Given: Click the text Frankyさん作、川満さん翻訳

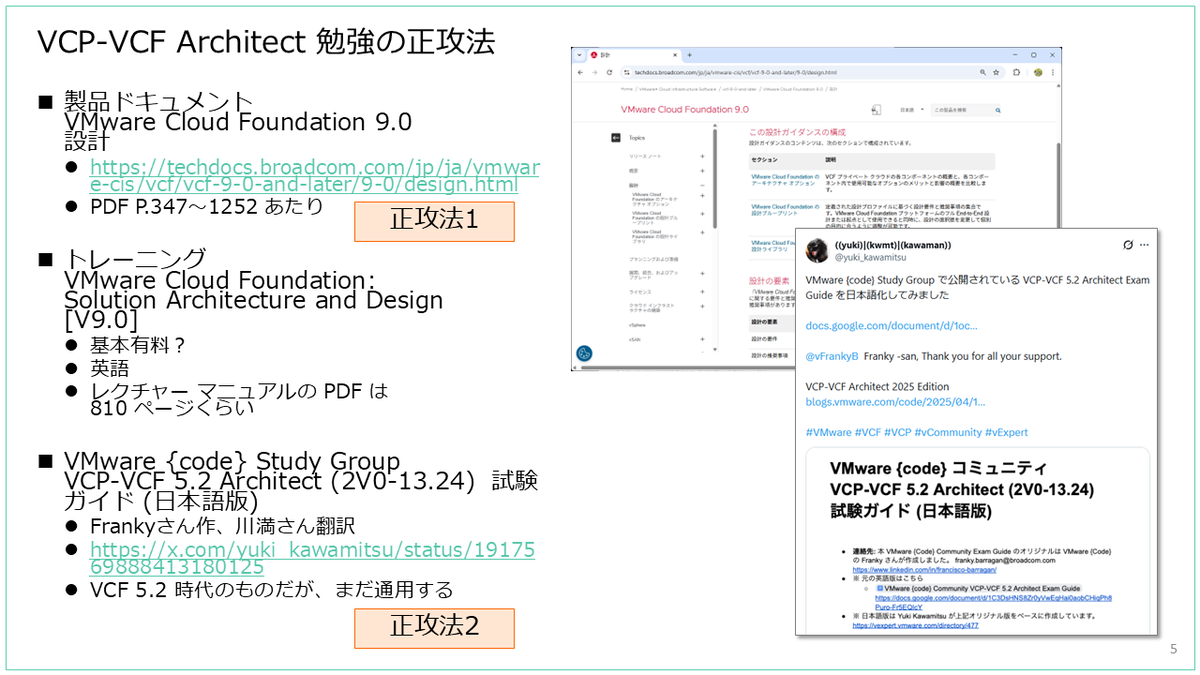Looking at the screenshot, I should [222, 525].
